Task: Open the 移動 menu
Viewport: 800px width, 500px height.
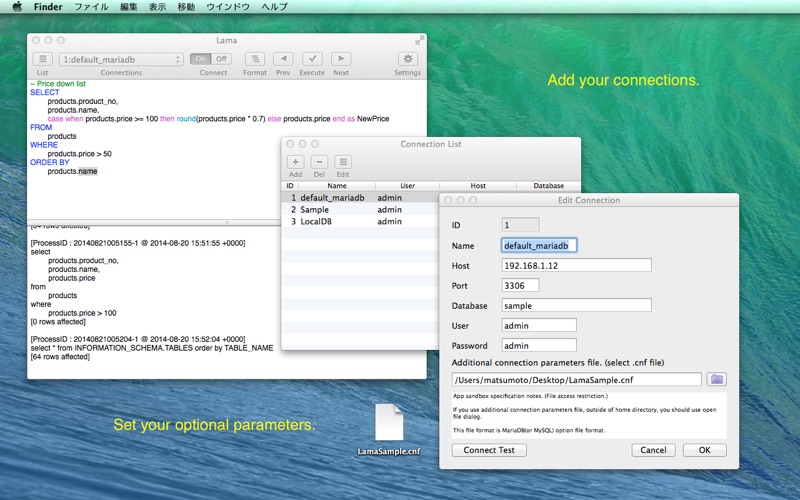Action: (x=186, y=7)
